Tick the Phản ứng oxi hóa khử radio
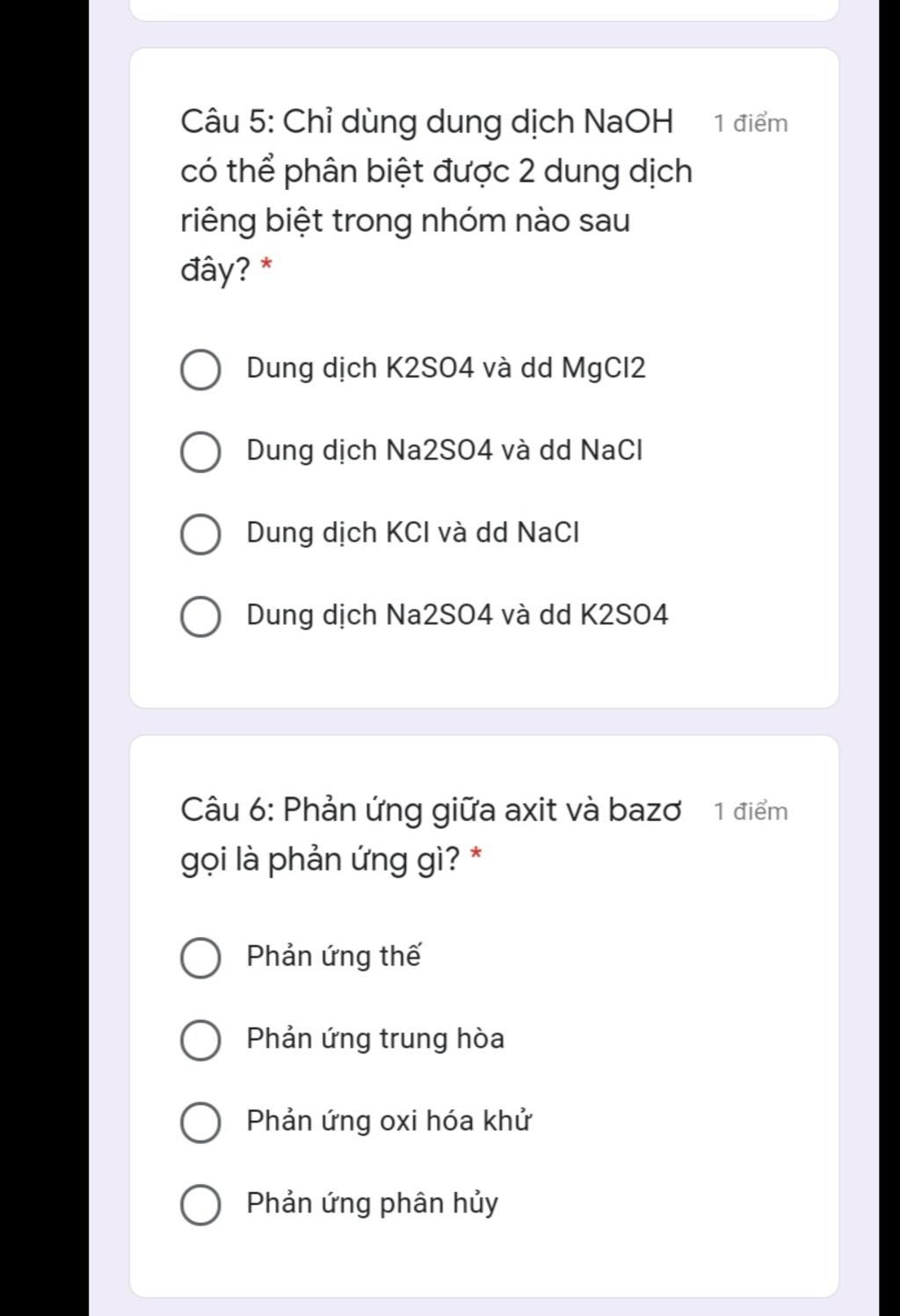The height and width of the screenshot is (1316, 900). click(200, 1123)
